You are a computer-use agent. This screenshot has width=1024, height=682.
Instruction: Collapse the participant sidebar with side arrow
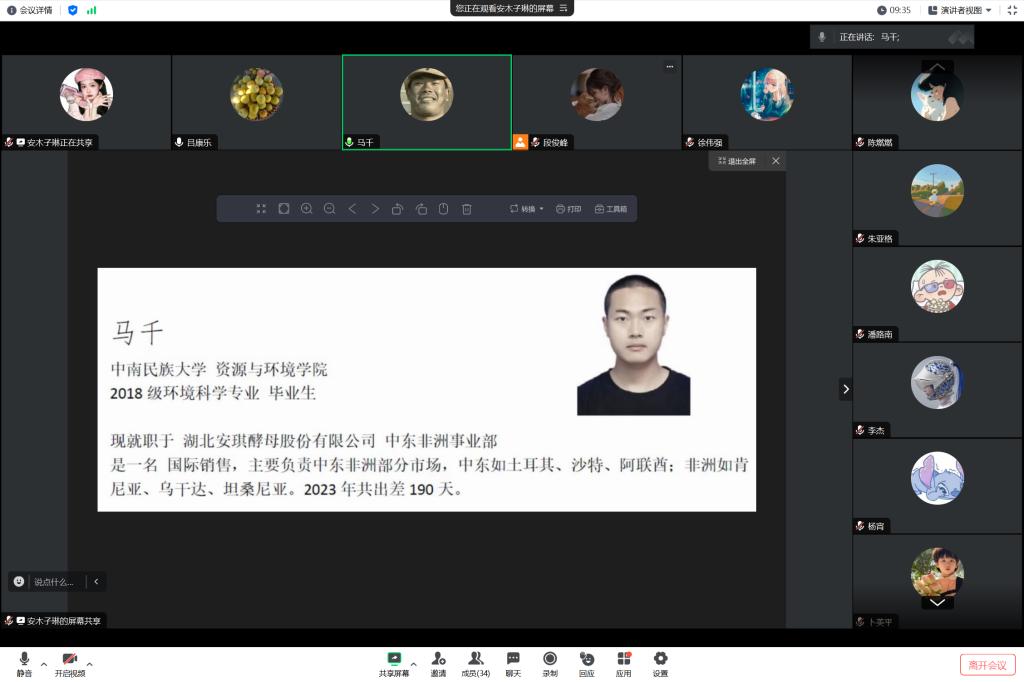tap(846, 389)
